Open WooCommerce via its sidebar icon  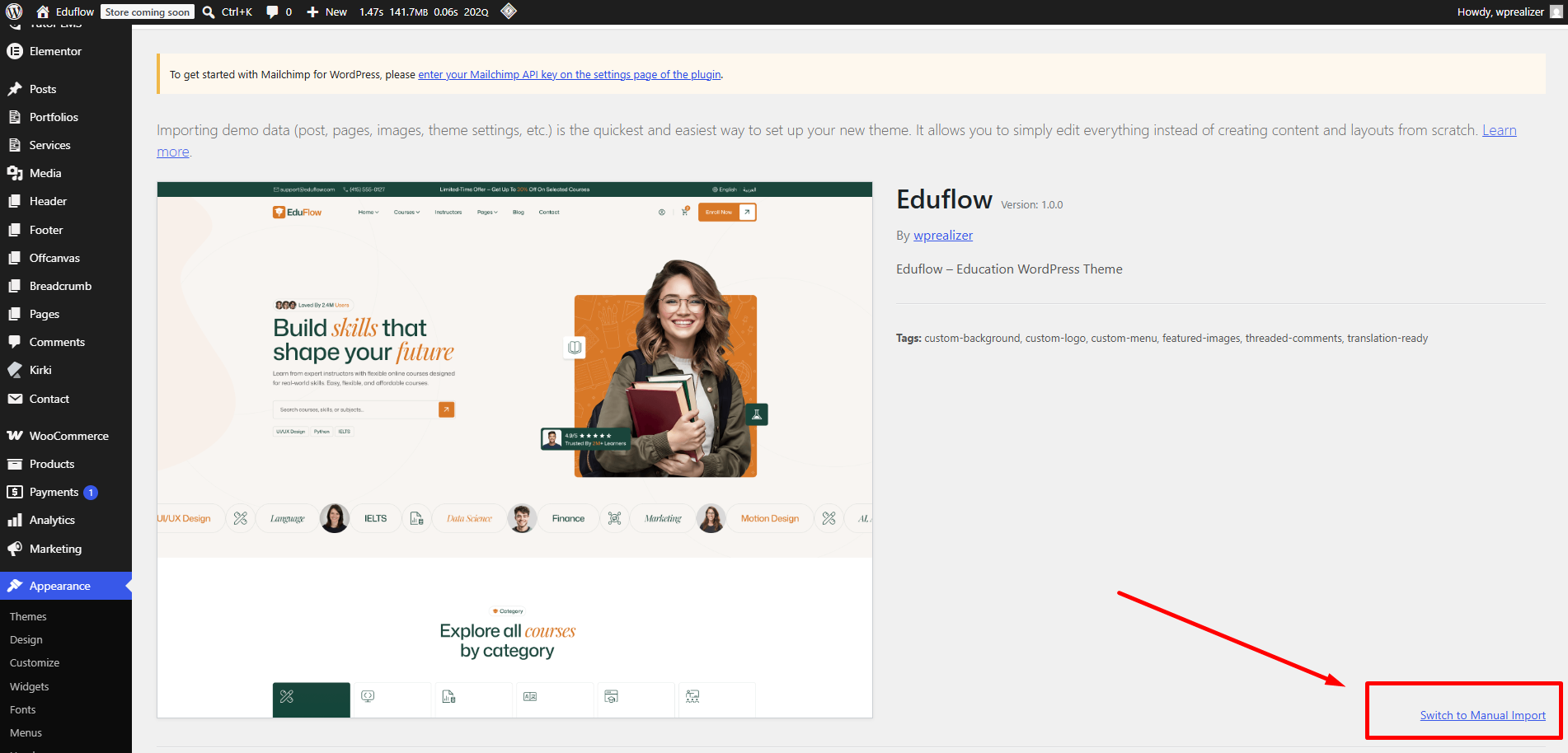click(x=15, y=436)
